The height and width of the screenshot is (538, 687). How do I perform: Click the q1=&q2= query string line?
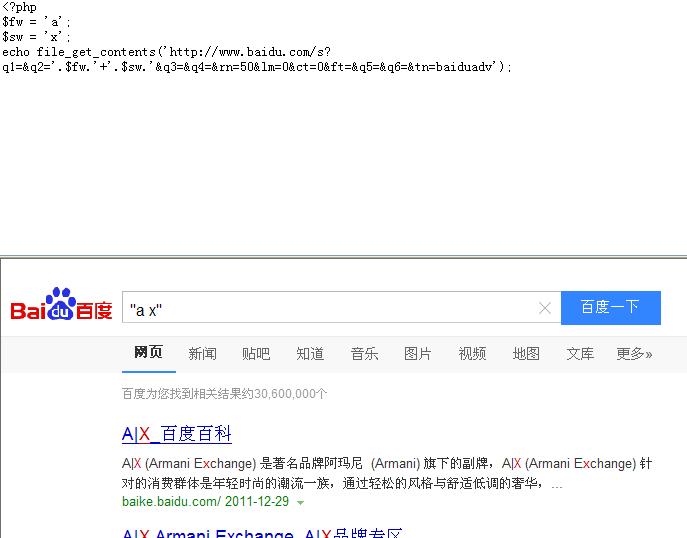coord(256,67)
